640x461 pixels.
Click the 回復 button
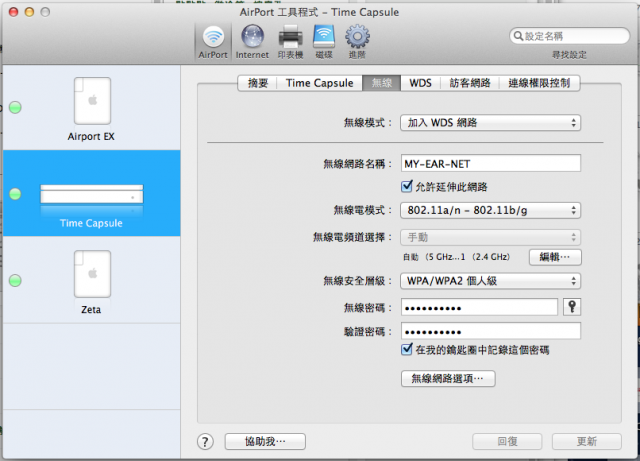tap(507, 441)
